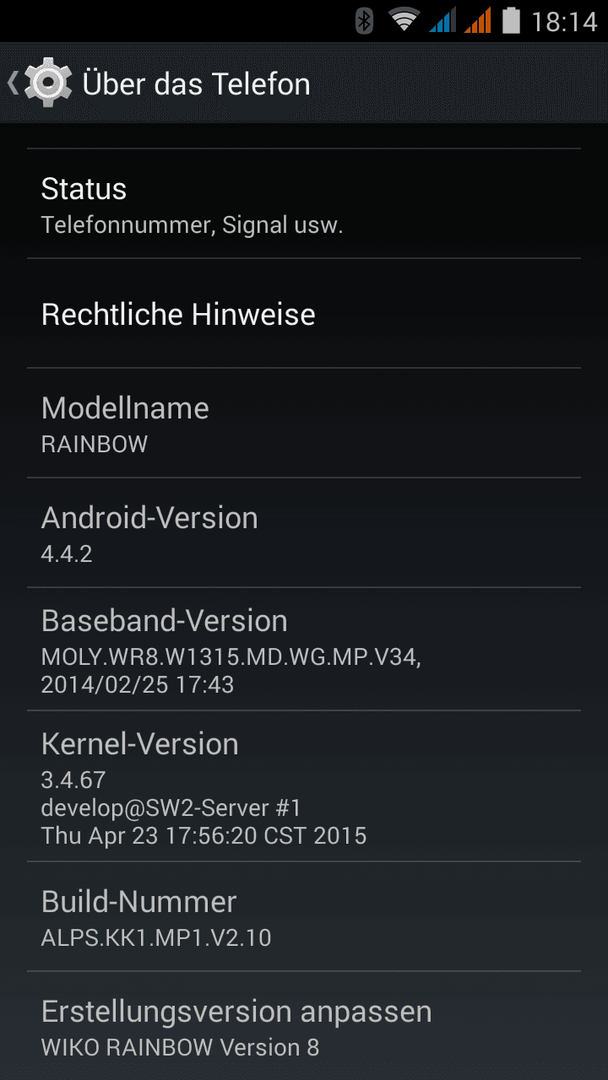Tap the battery icon in status bar
This screenshot has width=608, height=1080.
pos(511,21)
